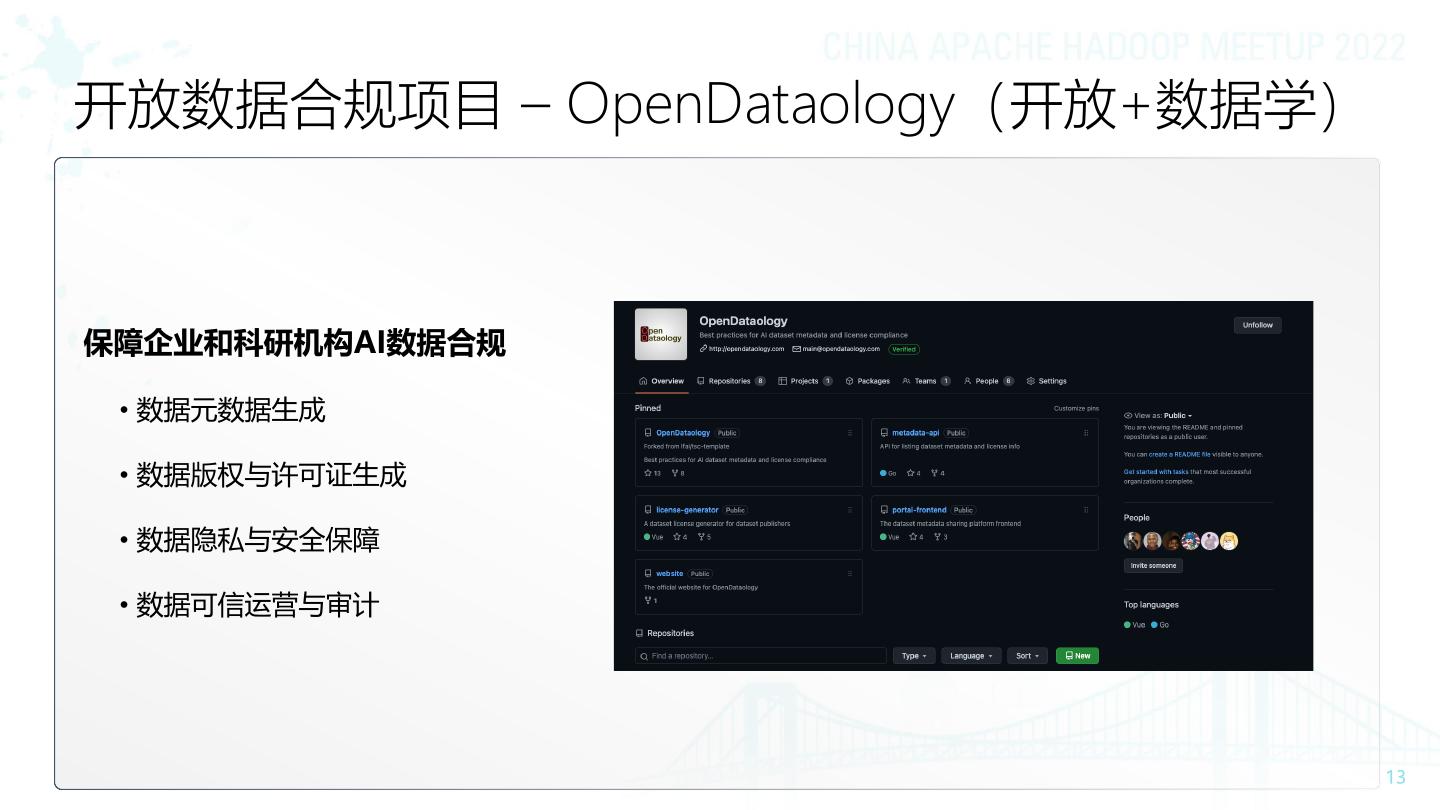Click the main@opendataology.com email link
This screenshot has height=810, width=1440.
[x=836, y=349]
